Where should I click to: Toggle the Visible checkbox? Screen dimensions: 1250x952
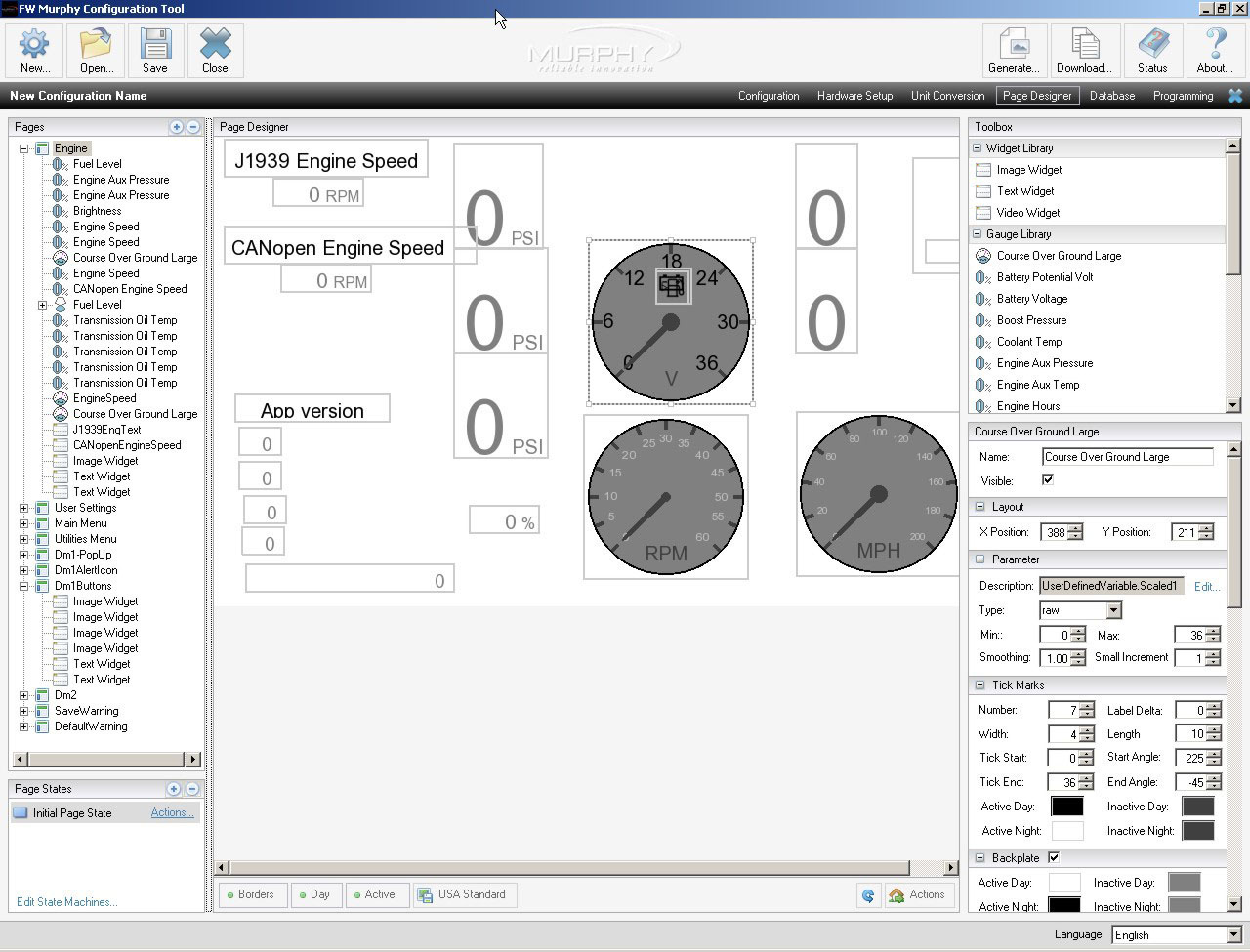click(x=1048, y=480)
